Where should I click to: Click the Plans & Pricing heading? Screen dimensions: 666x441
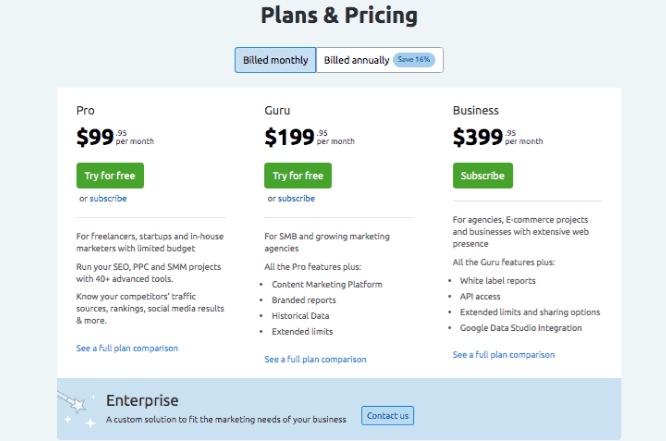[339, 15]
